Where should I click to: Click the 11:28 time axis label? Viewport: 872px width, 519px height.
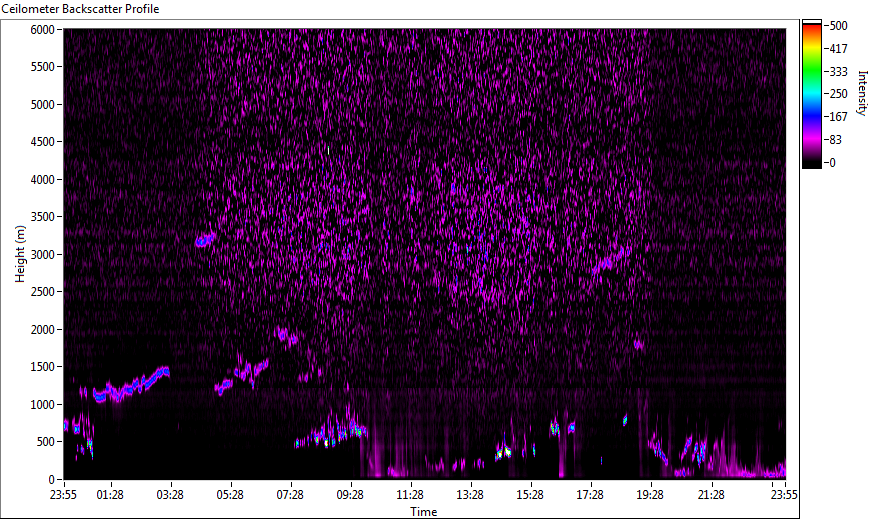pos(410,495)
